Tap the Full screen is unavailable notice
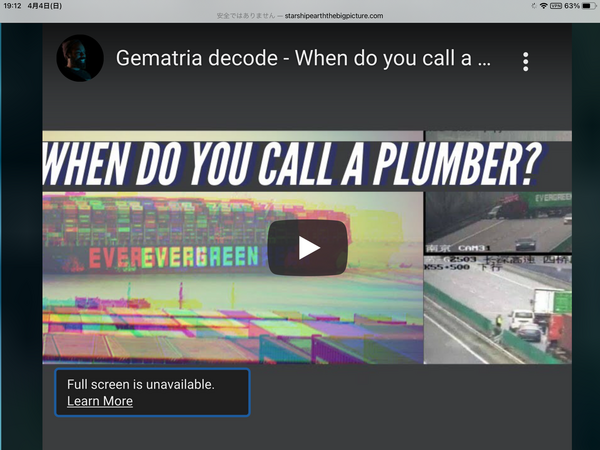 (140, 384)
